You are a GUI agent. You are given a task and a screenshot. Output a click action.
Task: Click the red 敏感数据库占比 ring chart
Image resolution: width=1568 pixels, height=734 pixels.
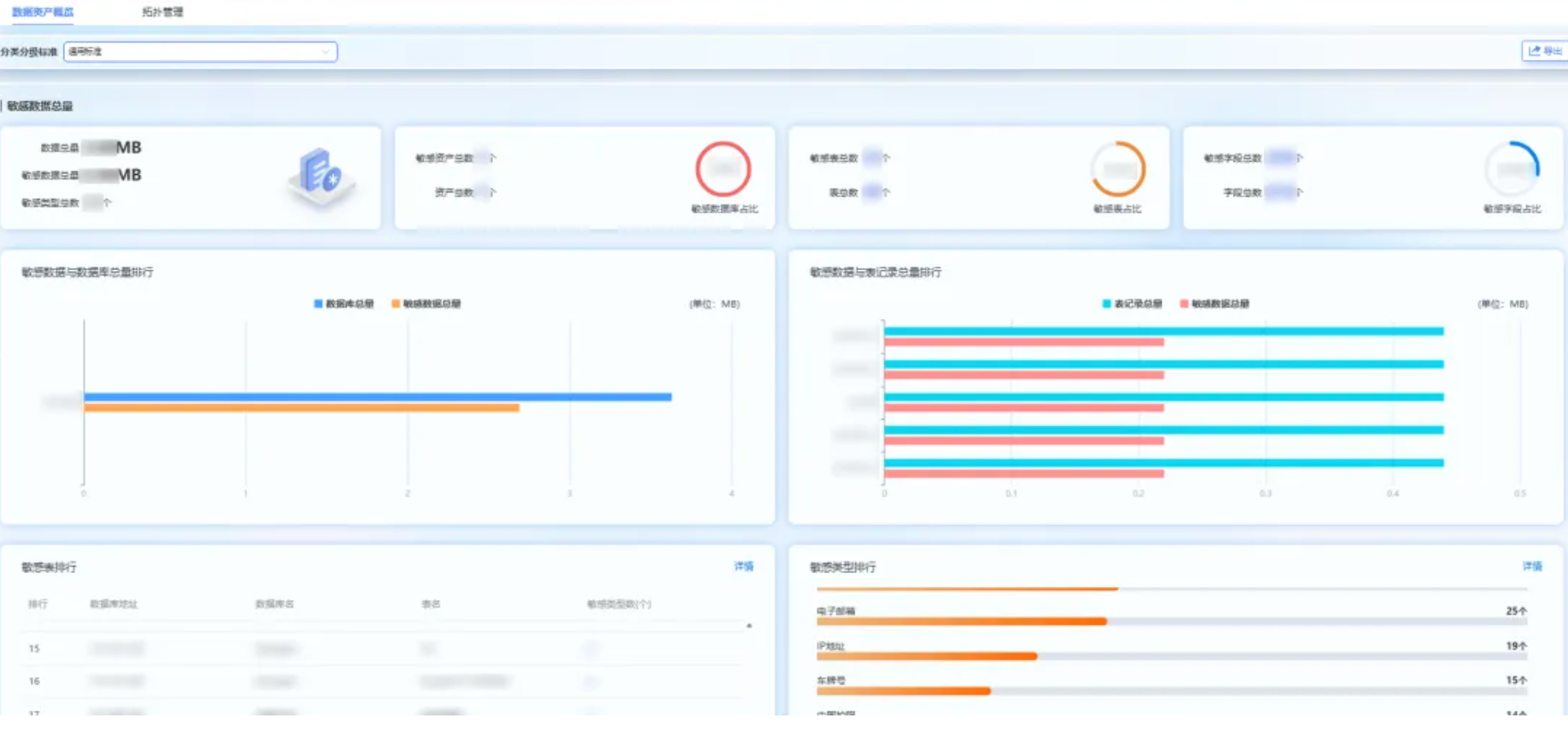723,169
